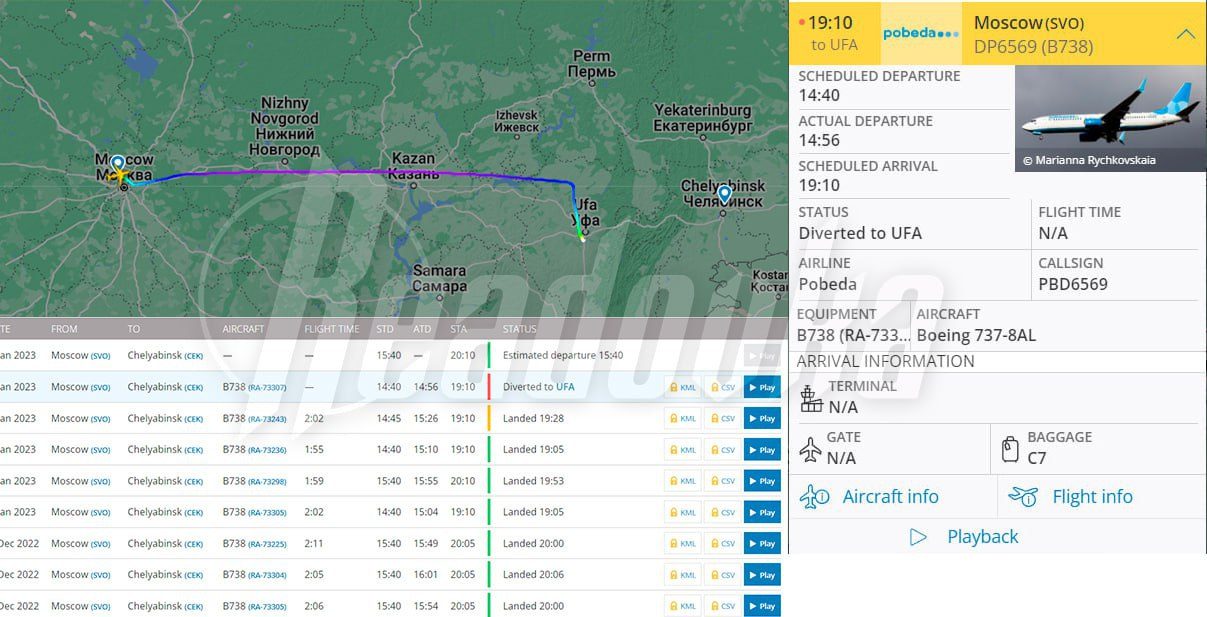Download KML for the RA-73243 flight

[x=682, y=418]
